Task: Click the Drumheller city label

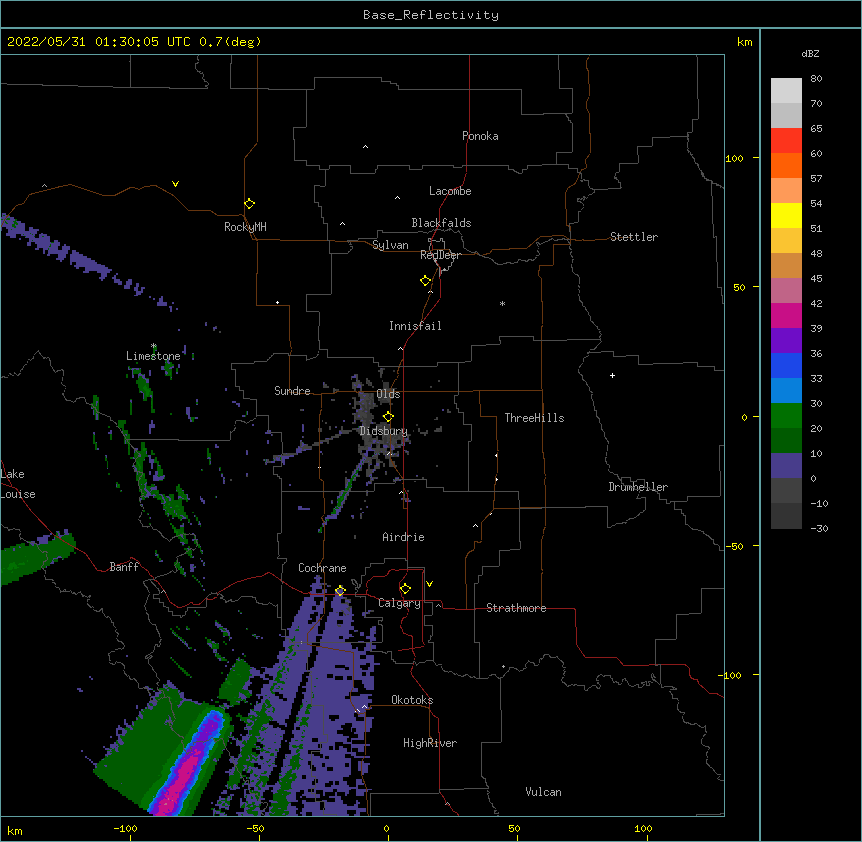Action: click(638, 487)
